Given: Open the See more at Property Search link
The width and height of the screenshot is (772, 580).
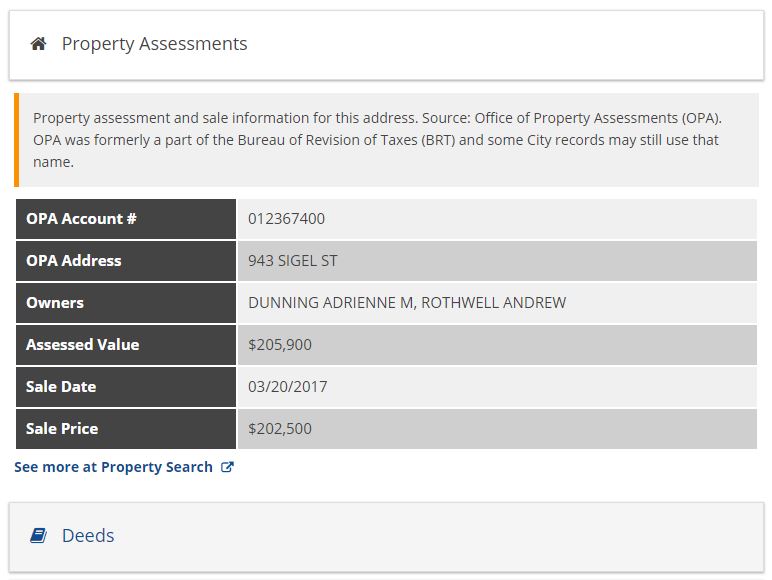Looking at the screenshot, I should pyautogui.click(x=124, y=467).
